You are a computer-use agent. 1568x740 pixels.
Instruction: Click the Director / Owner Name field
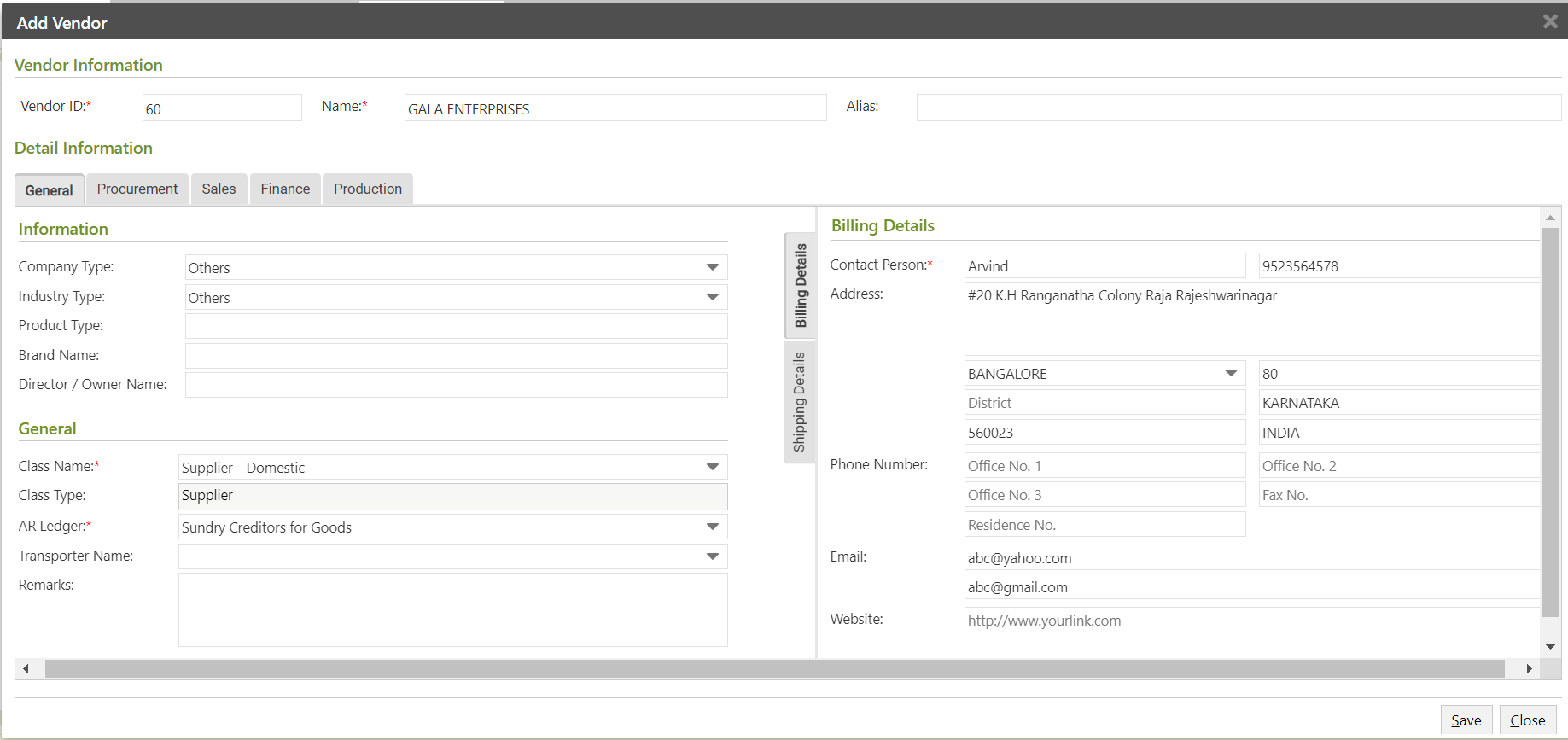pos(456,385)
